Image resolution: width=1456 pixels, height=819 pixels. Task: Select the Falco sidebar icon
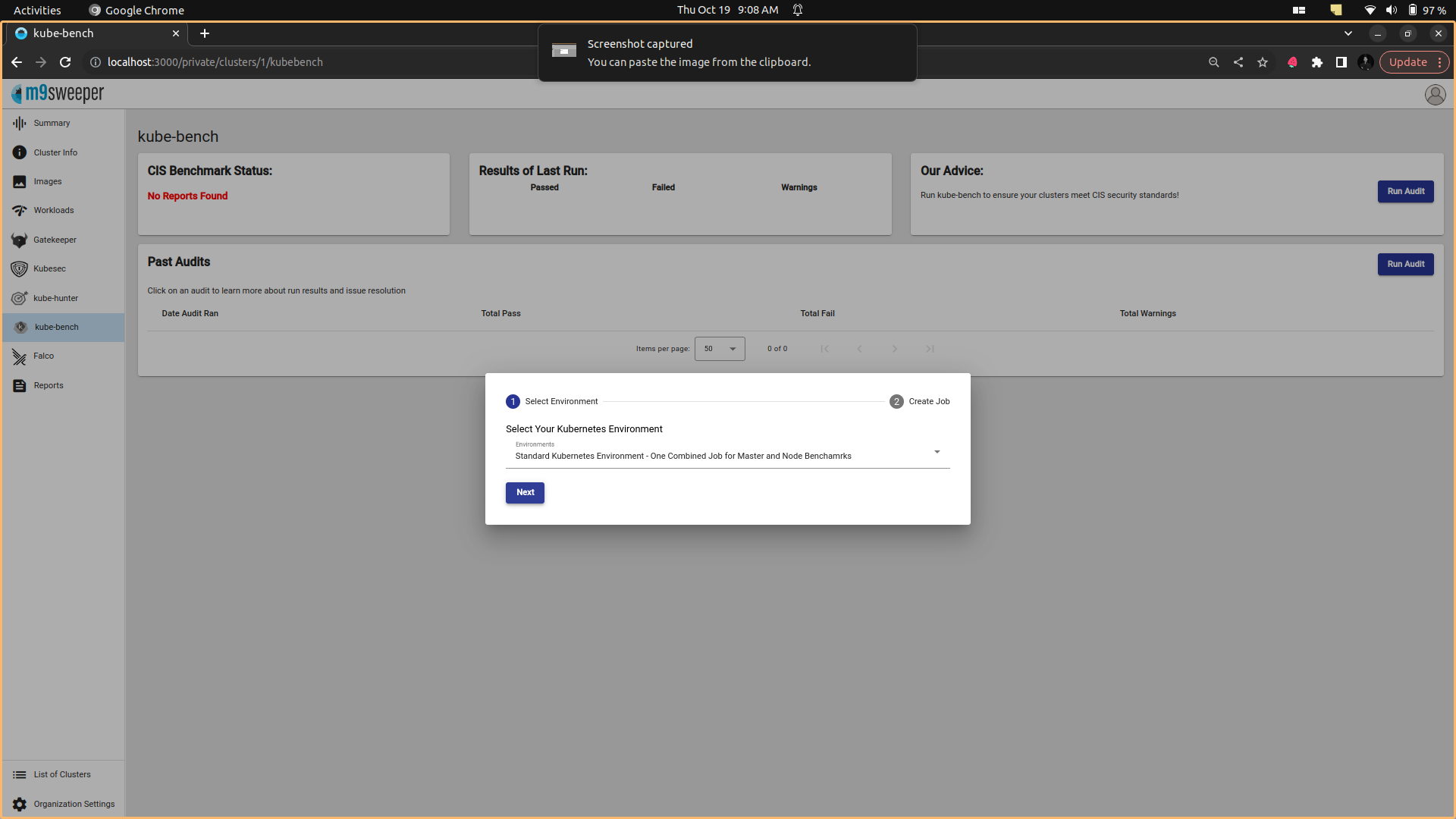pyautogui.click(x=20, y=356)
